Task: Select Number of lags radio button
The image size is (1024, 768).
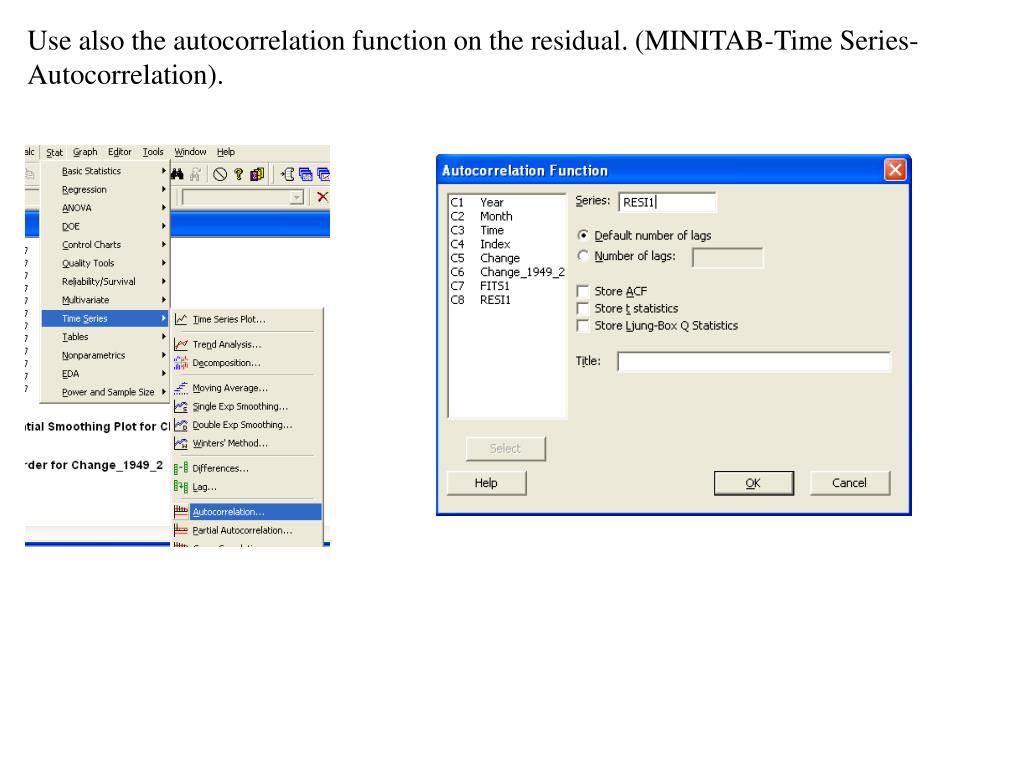Action: 583,256
